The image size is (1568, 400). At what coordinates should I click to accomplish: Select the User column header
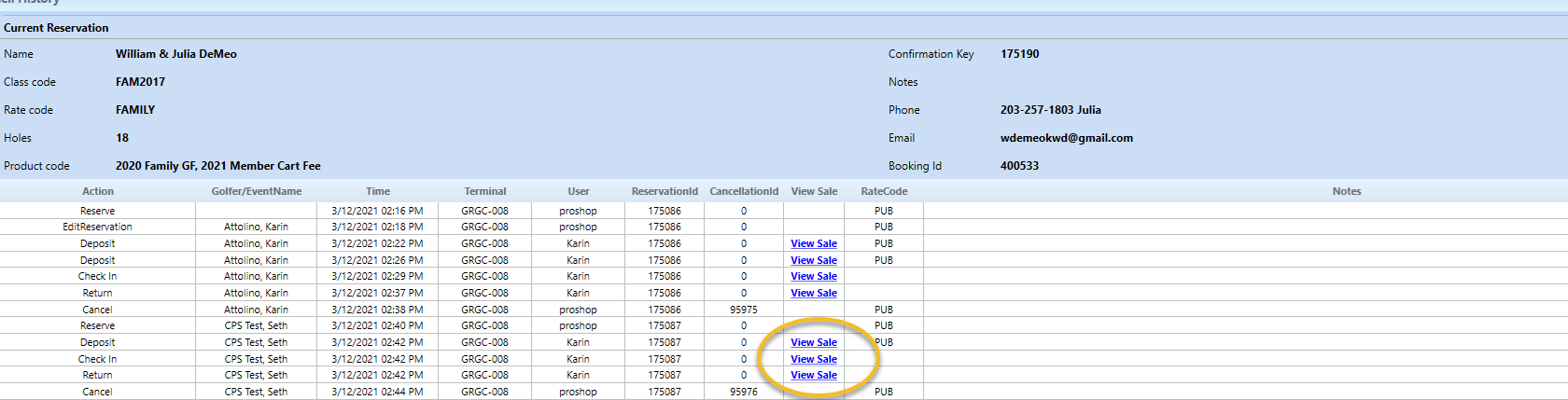pyautogui.click(x=578, y=191)
